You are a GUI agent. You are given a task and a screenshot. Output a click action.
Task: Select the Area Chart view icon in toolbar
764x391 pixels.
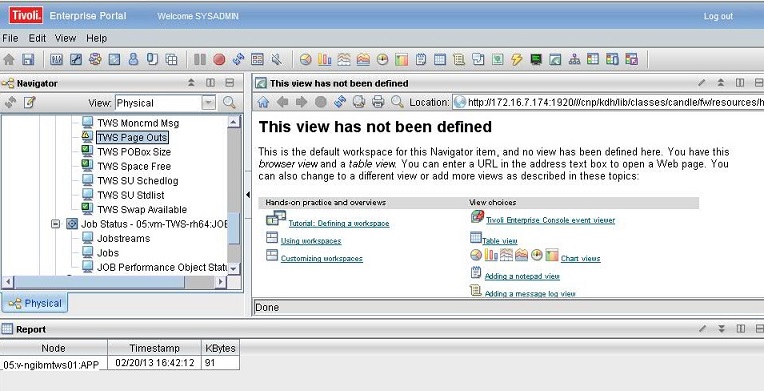click(363, 59)
